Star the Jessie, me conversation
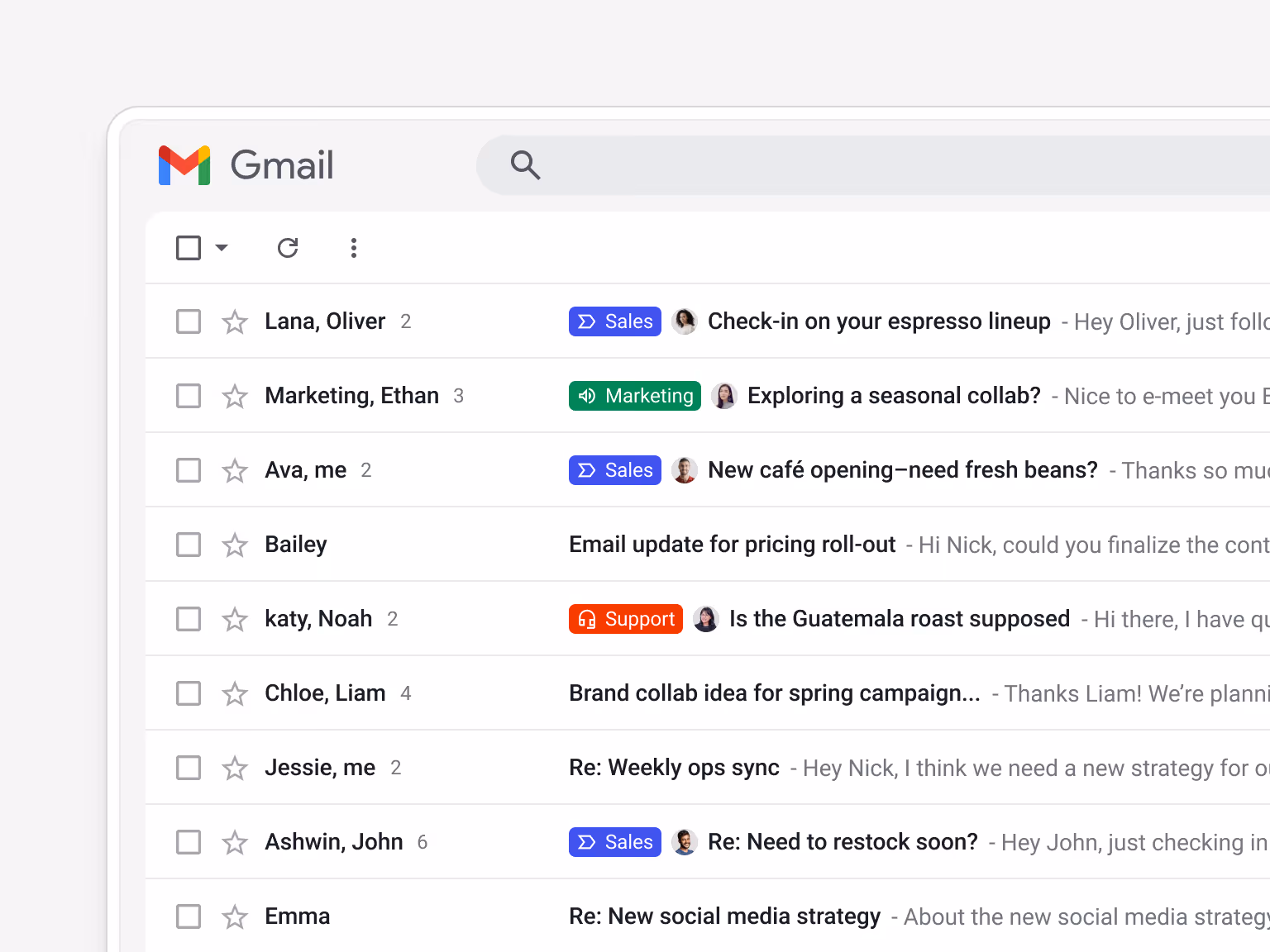 235,768
